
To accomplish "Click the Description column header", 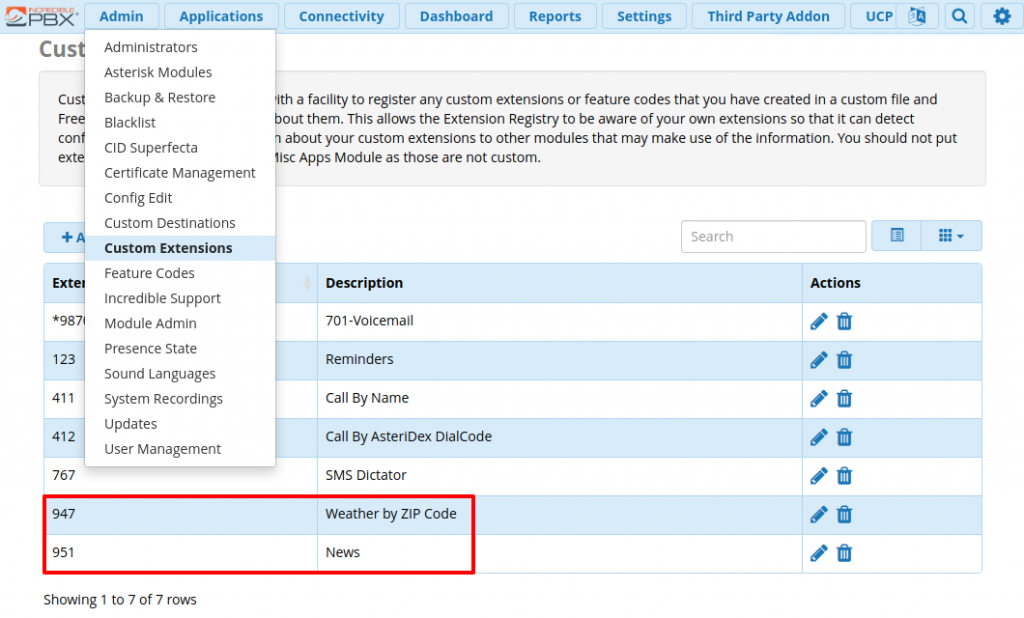I will 560,283.
